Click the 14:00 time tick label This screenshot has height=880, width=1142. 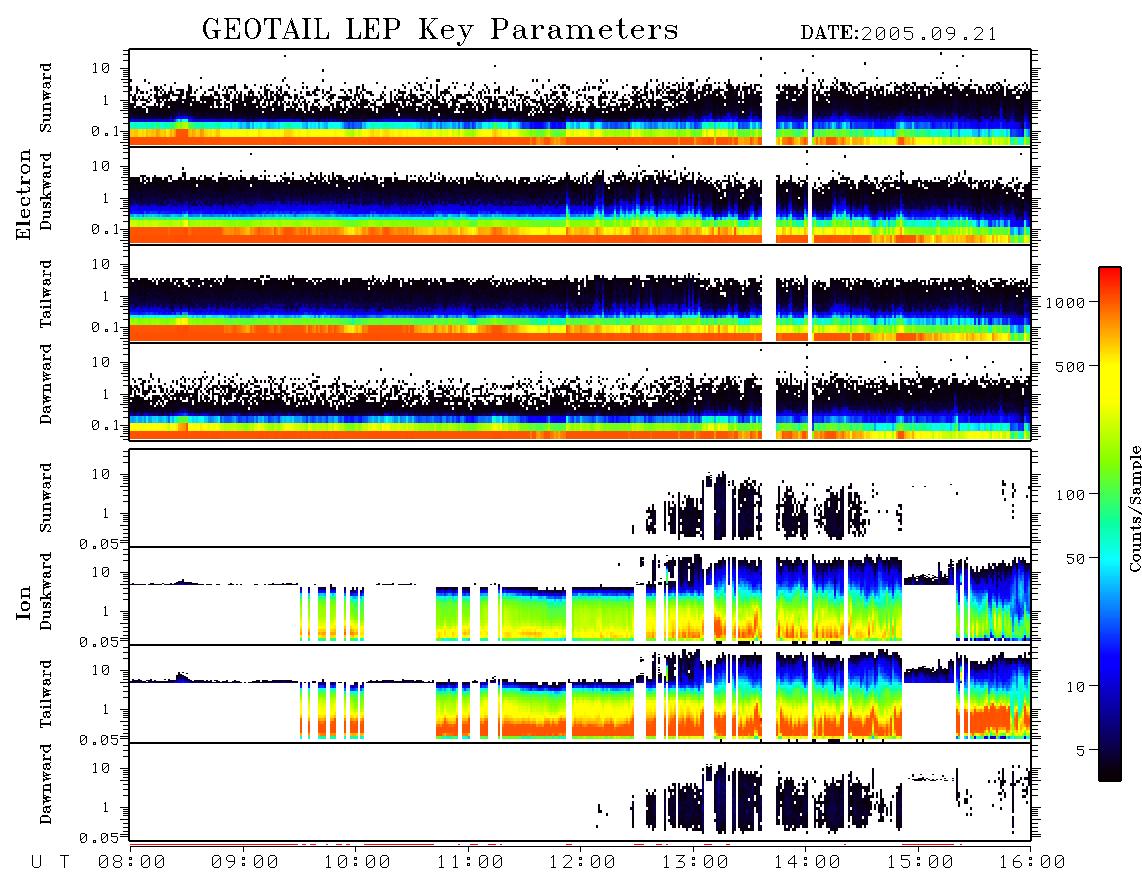(x=807, y=863)
